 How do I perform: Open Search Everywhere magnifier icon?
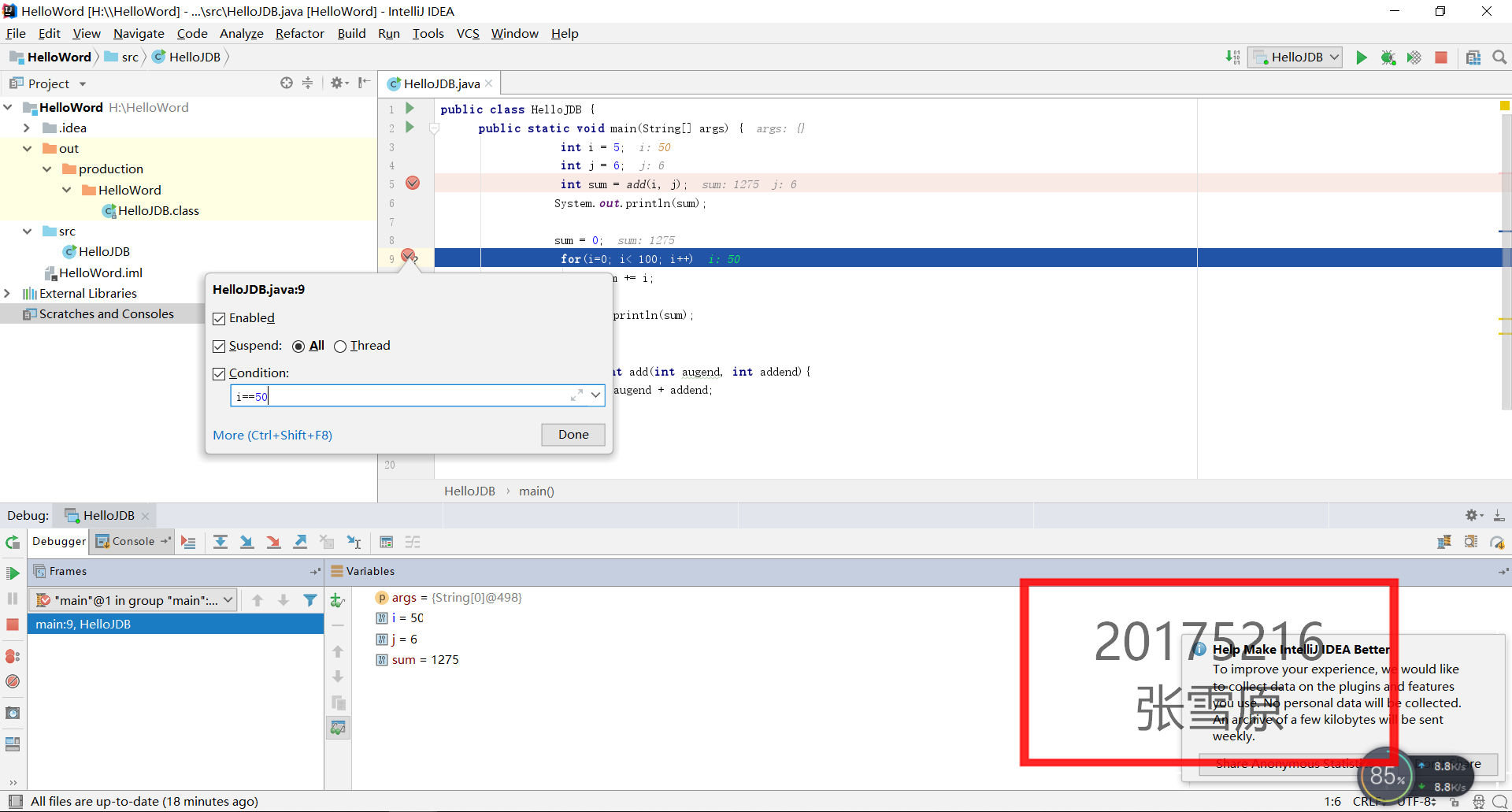(x=1499, y=57)
